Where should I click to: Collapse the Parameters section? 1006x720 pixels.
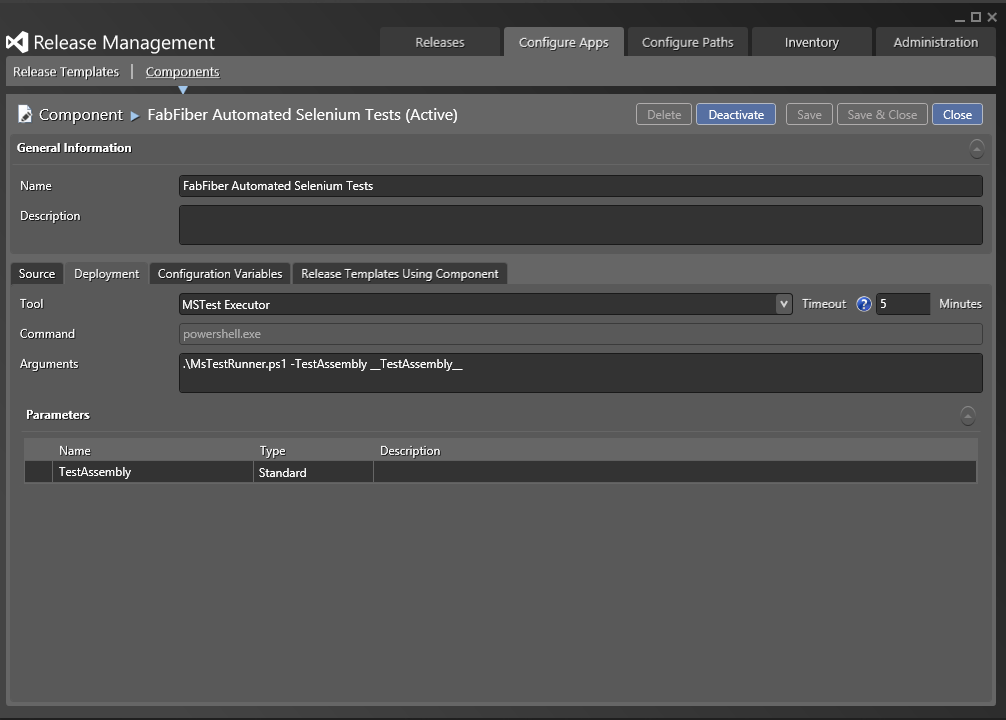coord(968,416)
